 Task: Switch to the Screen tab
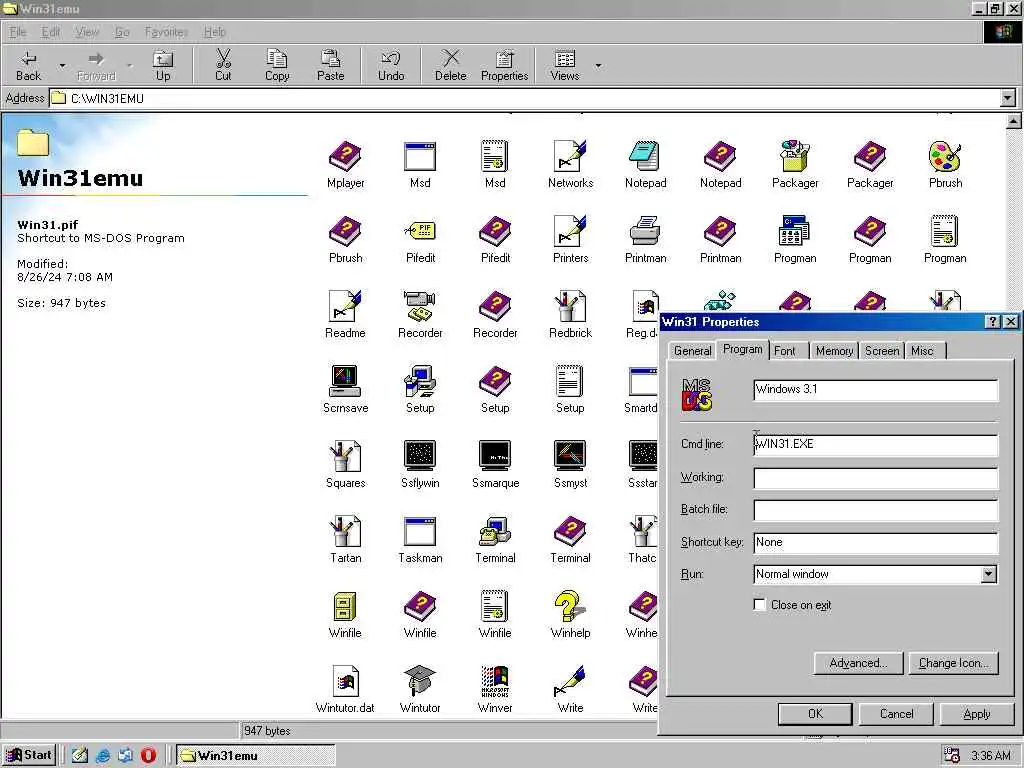882,351
